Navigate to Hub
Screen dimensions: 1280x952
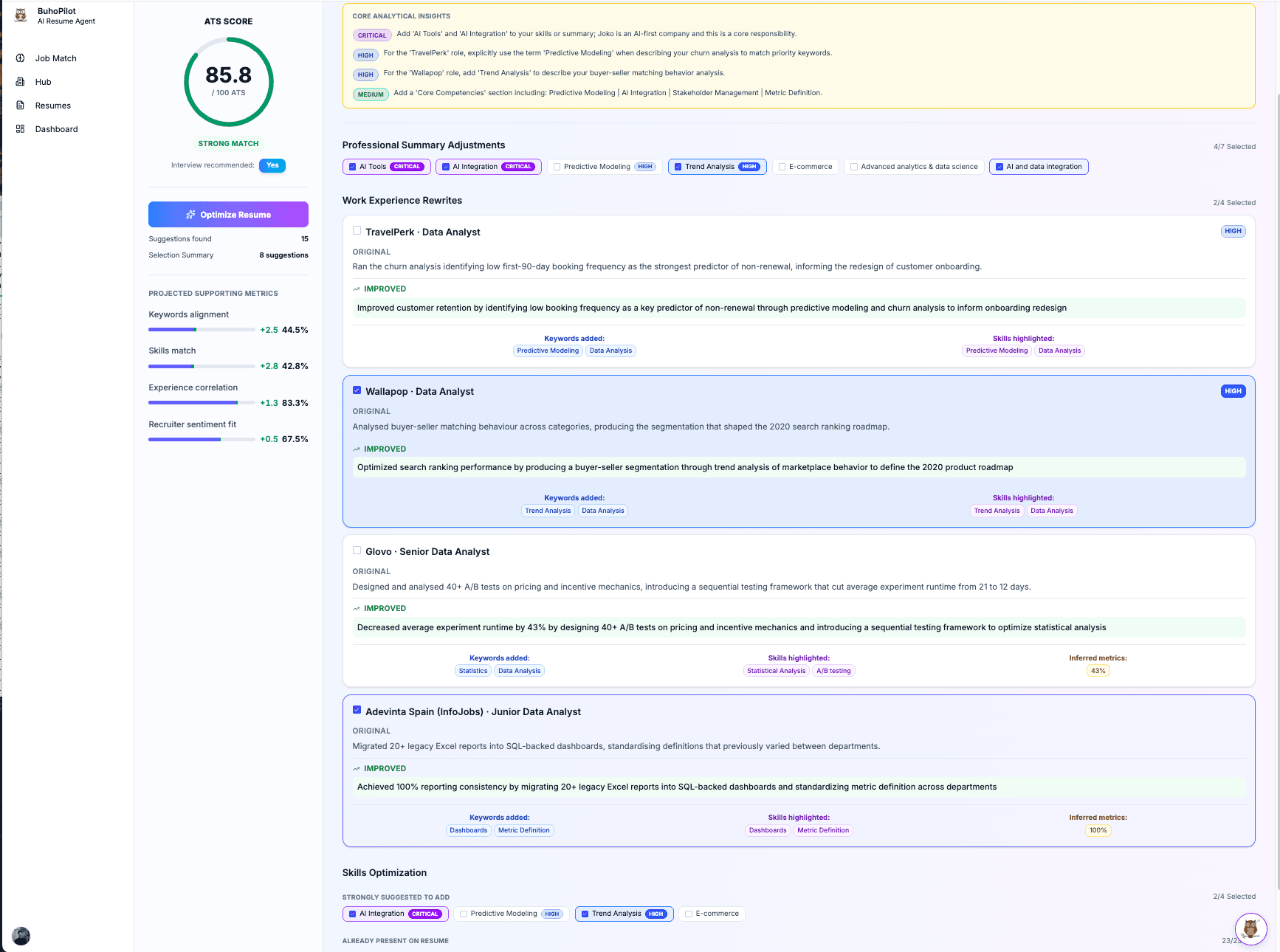tap(43, 82)
